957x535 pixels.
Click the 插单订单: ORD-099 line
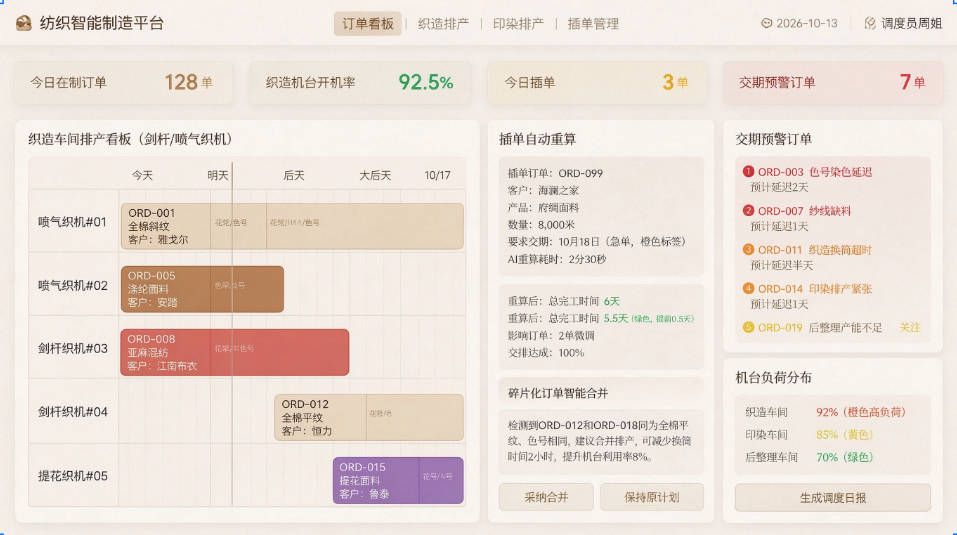[x=555, y=173]
